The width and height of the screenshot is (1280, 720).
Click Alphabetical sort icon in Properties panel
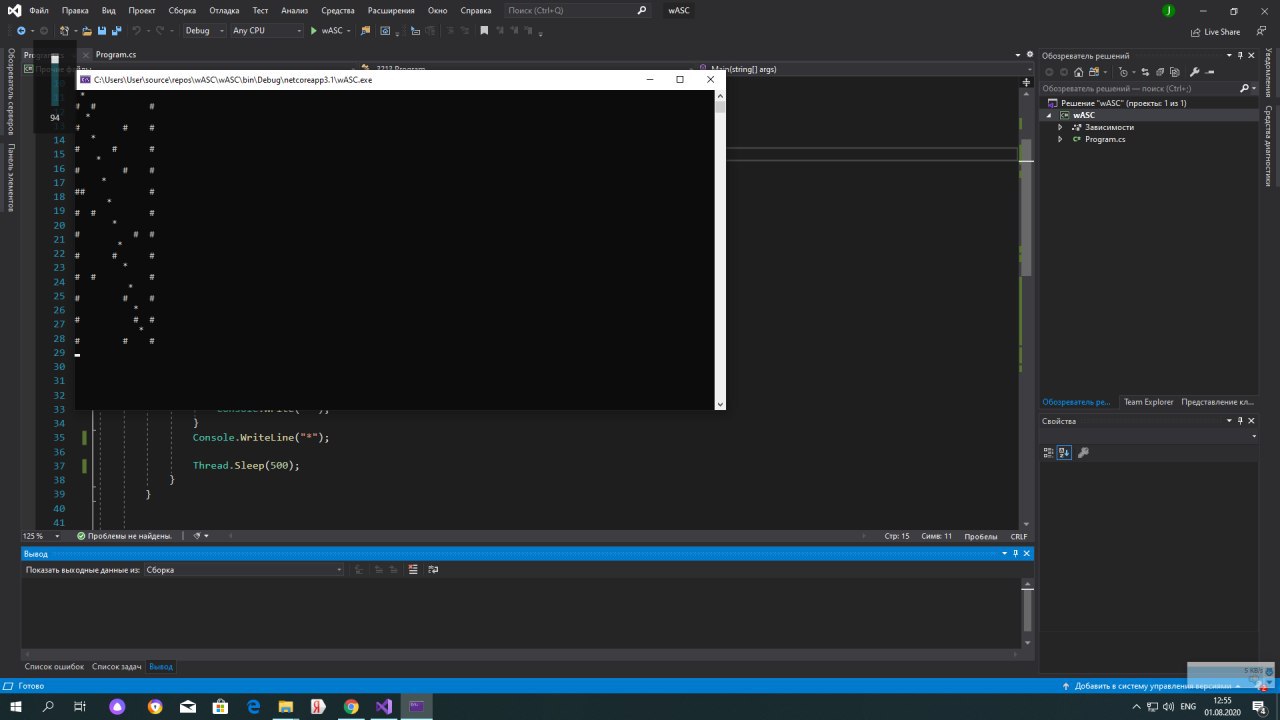[1064, 452]
